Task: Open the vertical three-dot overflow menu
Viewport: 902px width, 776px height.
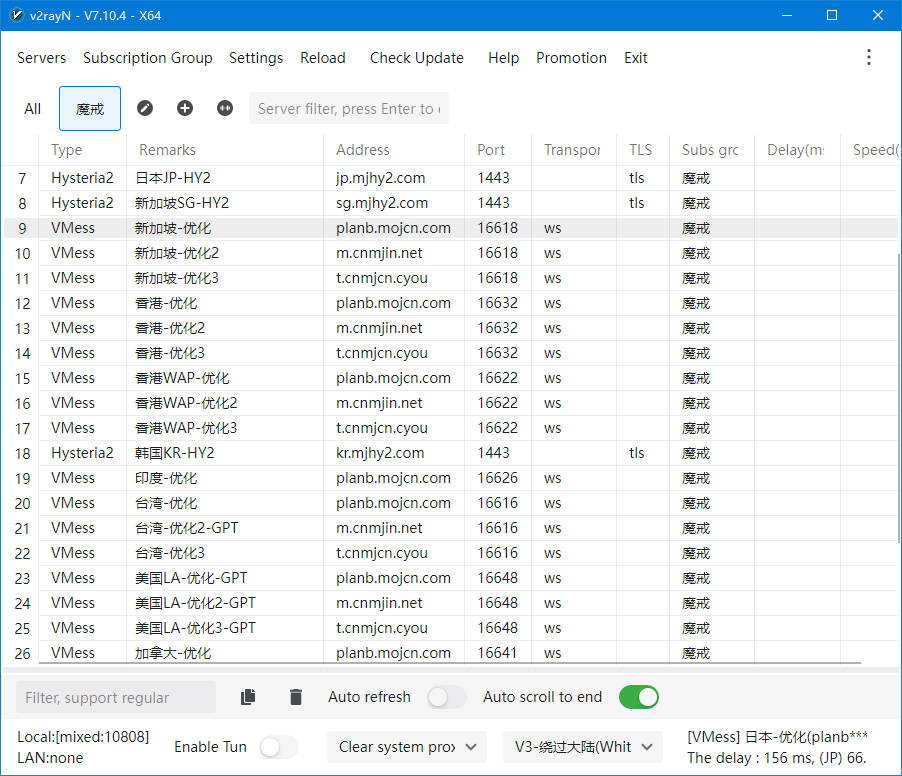Action: [868, 58]
